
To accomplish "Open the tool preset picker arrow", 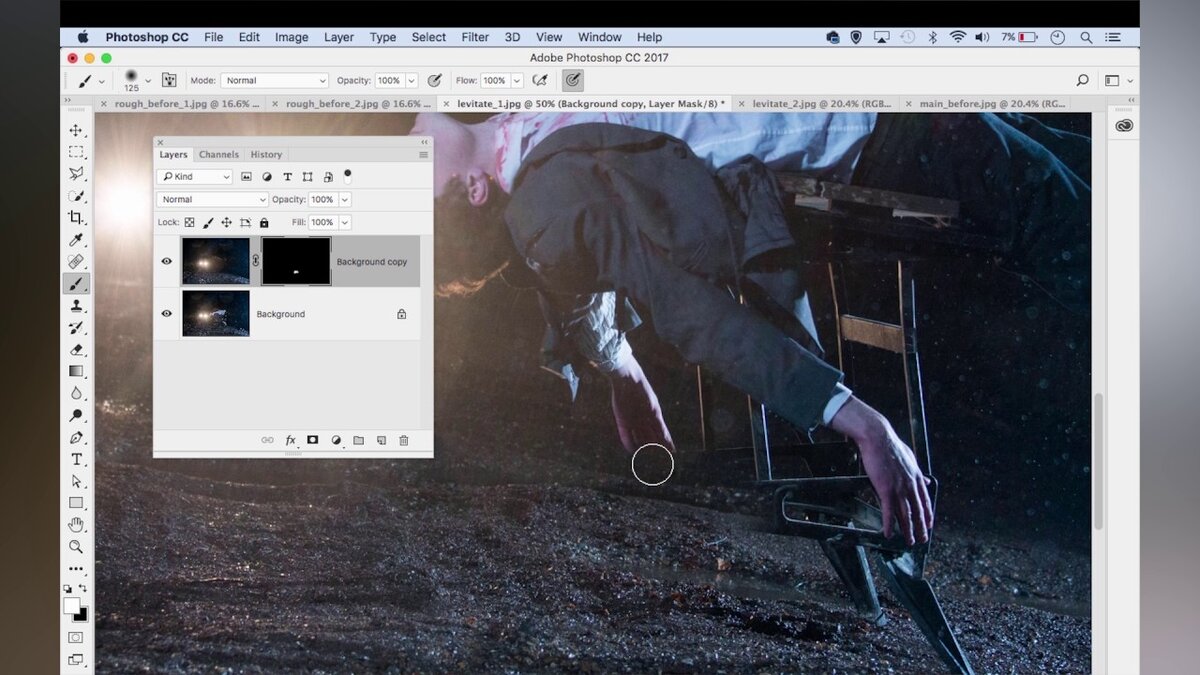I will pos(101,81).
